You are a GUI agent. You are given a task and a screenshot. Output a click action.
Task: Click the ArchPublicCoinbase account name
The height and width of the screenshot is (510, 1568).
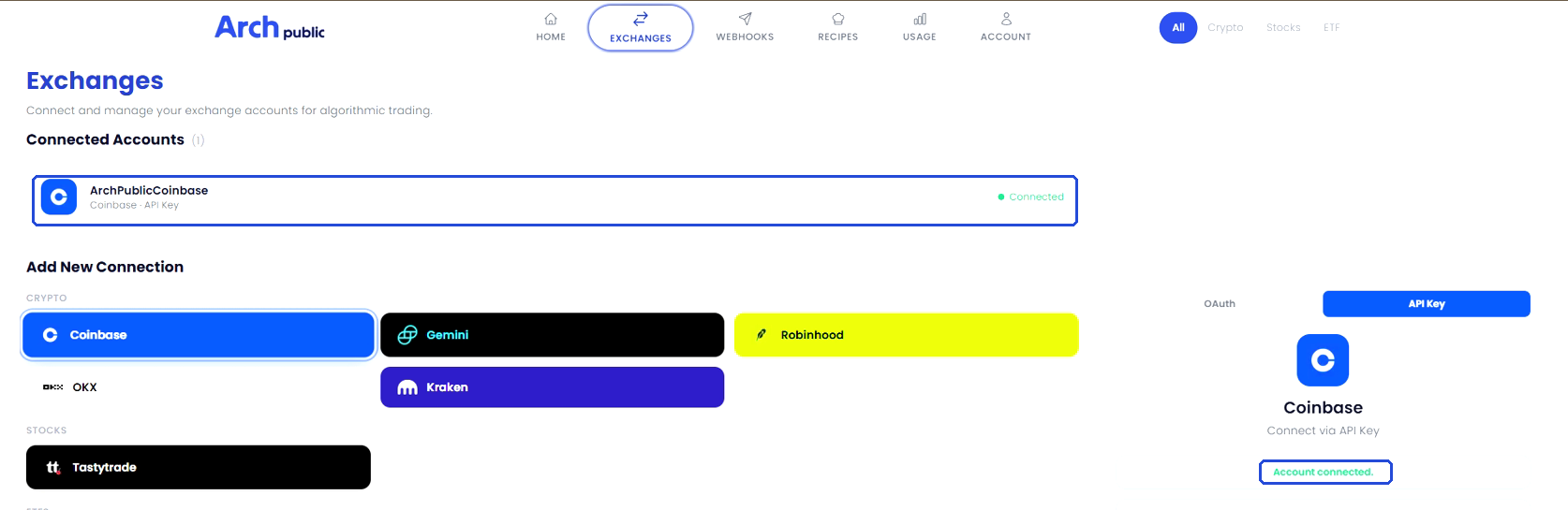pos(149,190)
